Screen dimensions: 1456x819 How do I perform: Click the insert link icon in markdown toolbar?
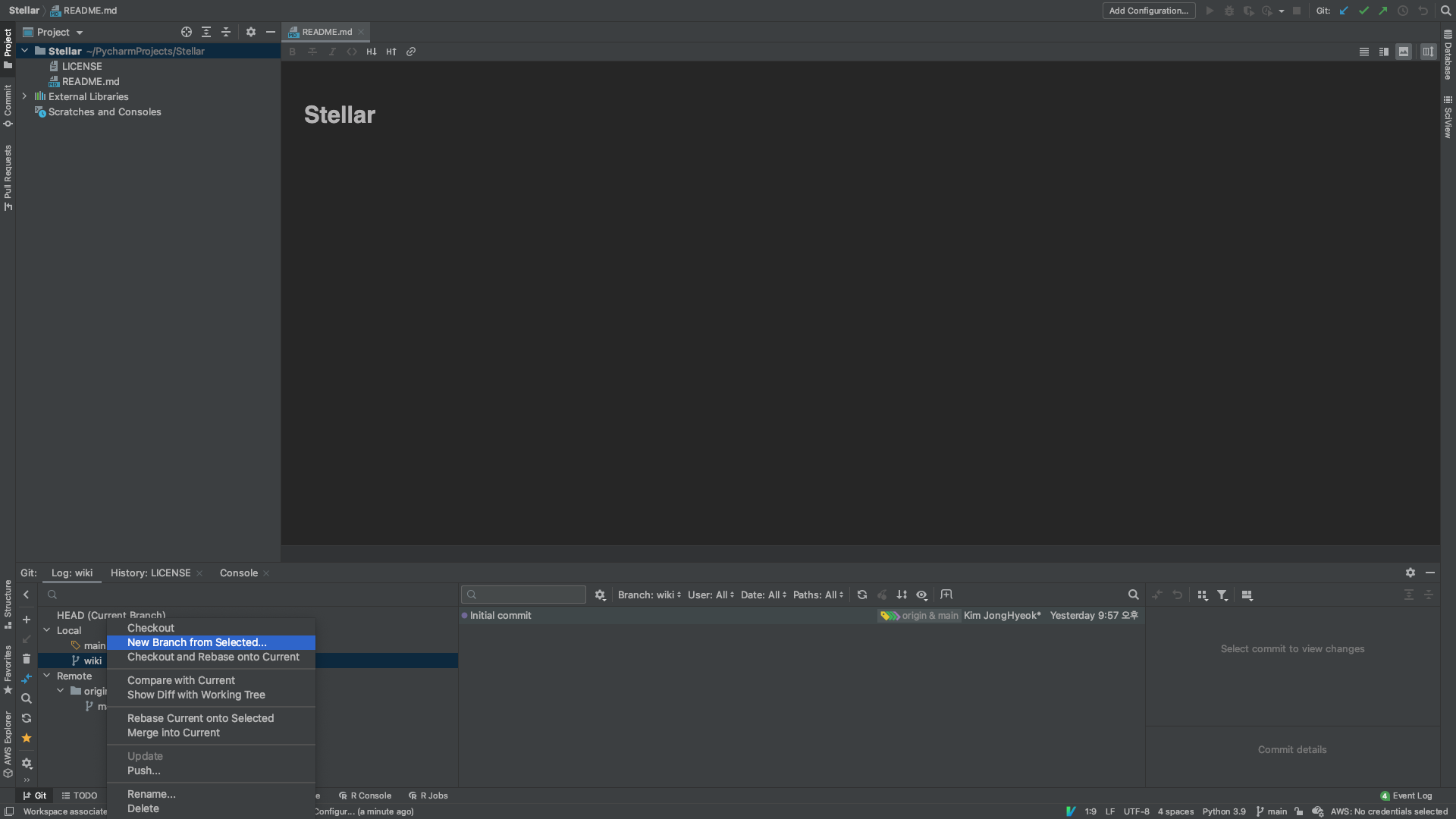tap(411, 52)
